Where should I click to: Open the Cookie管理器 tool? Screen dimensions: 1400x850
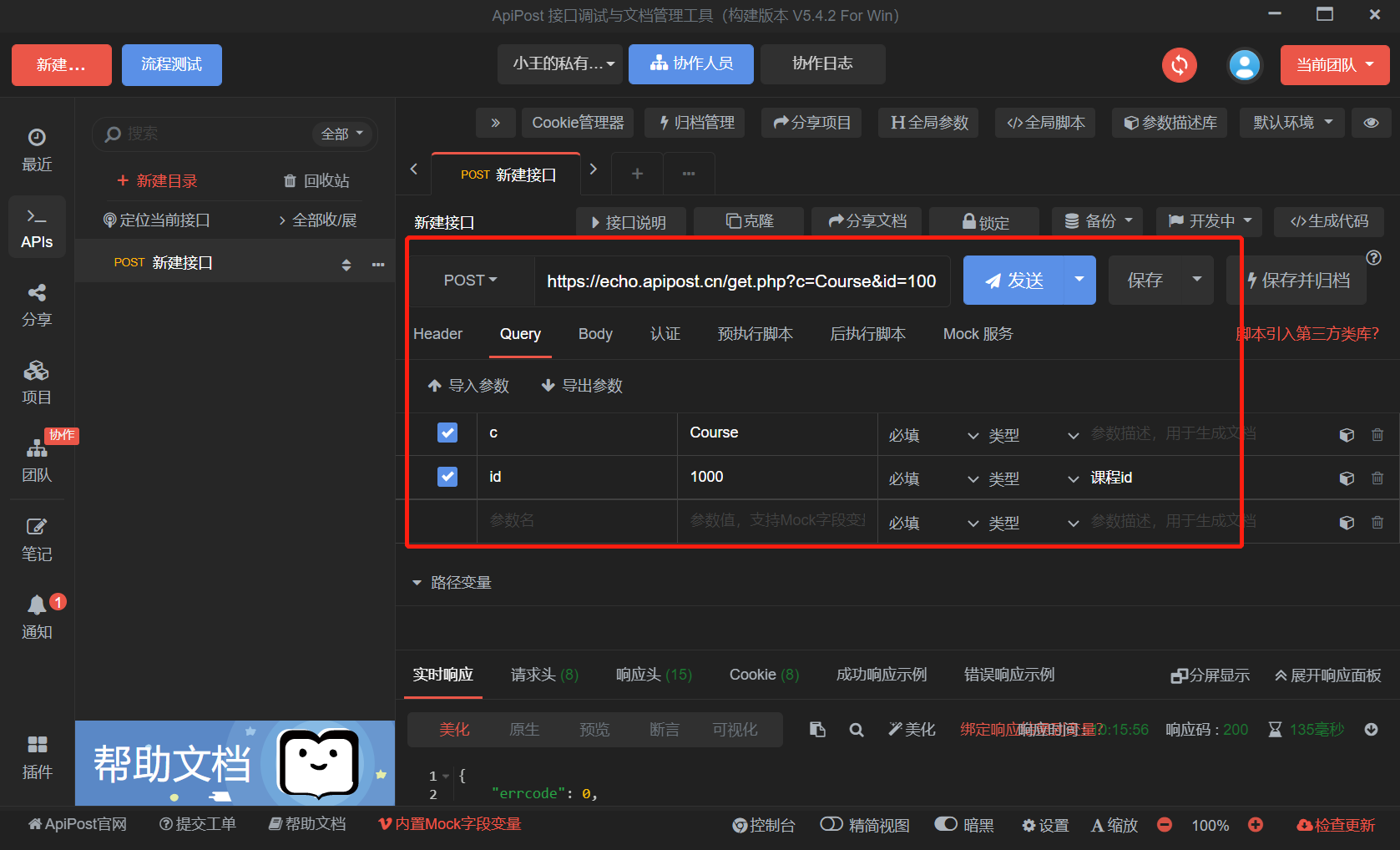[578, 123]
